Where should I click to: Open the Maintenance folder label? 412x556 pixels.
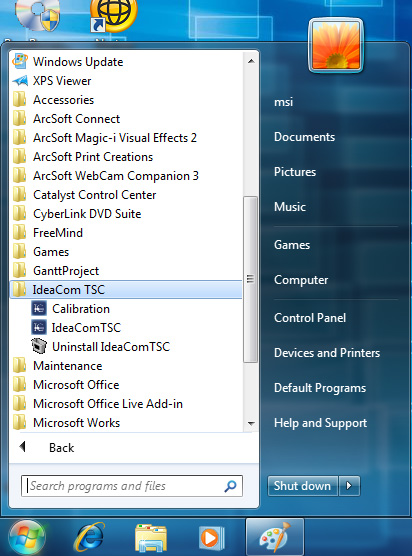point(67,366)
